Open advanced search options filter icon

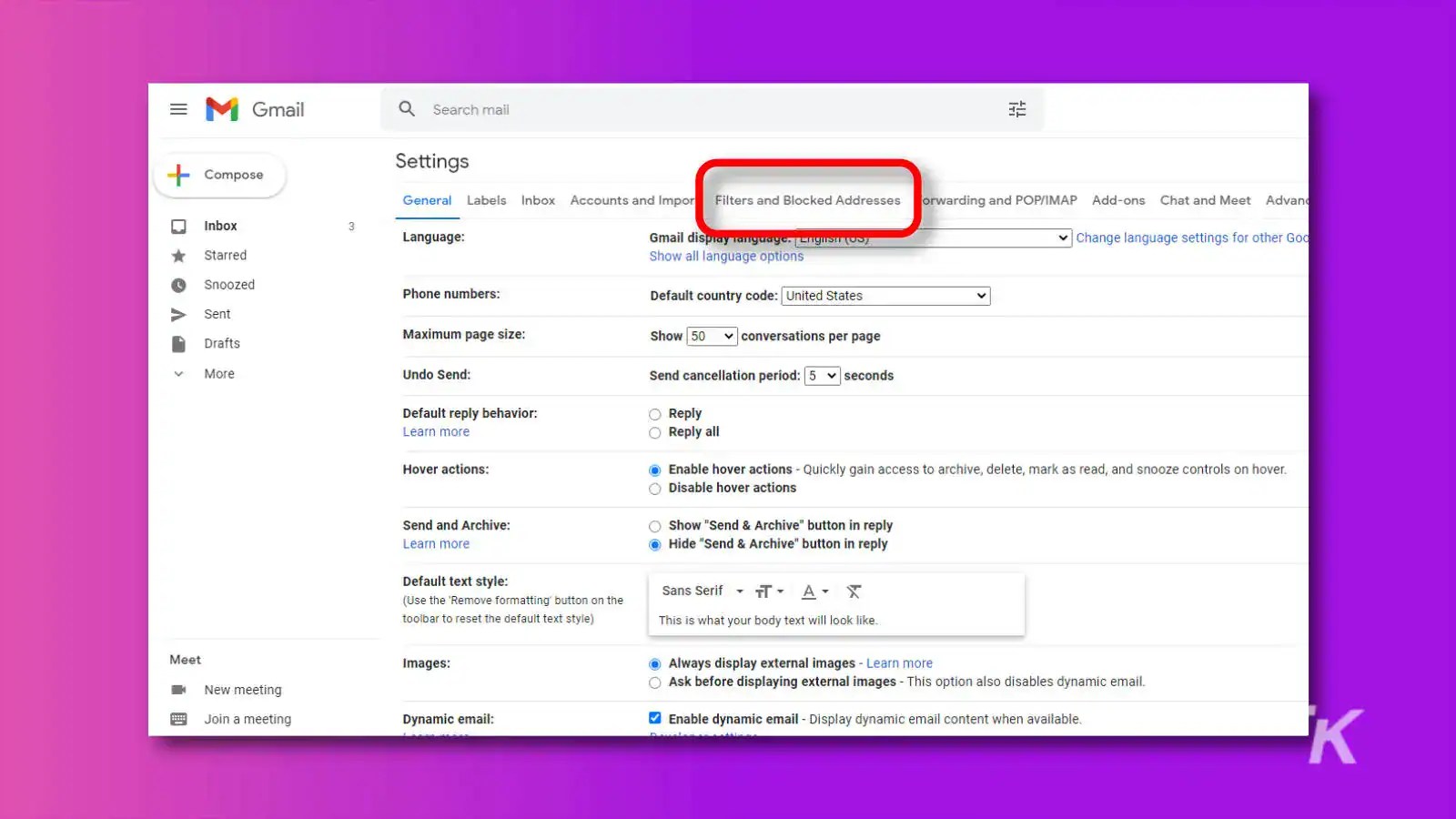pos(1016,108)
